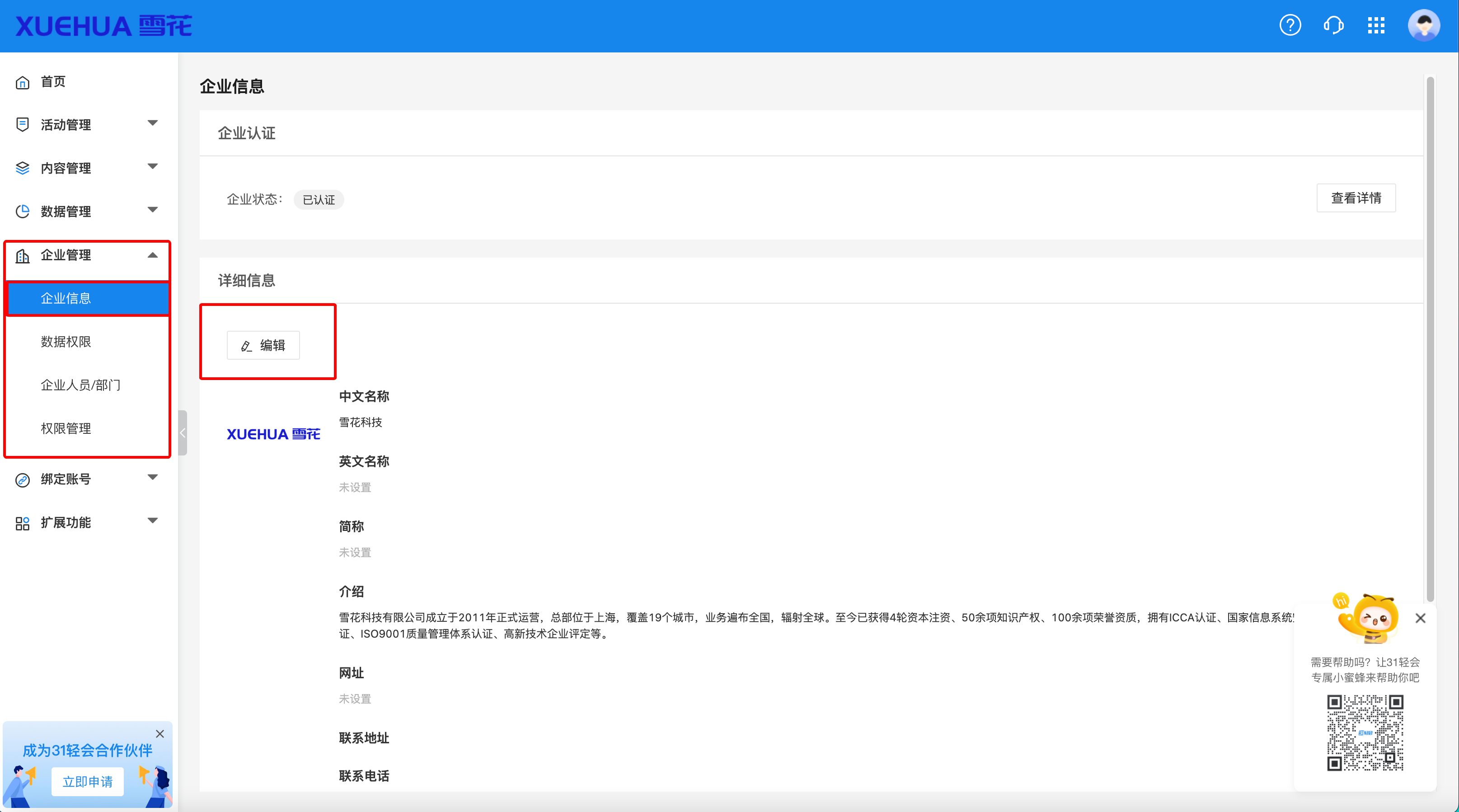This screenshot has width=1459, height=812.
Task: Close the bee helper QR popup
Action: tap(1420, 618)
